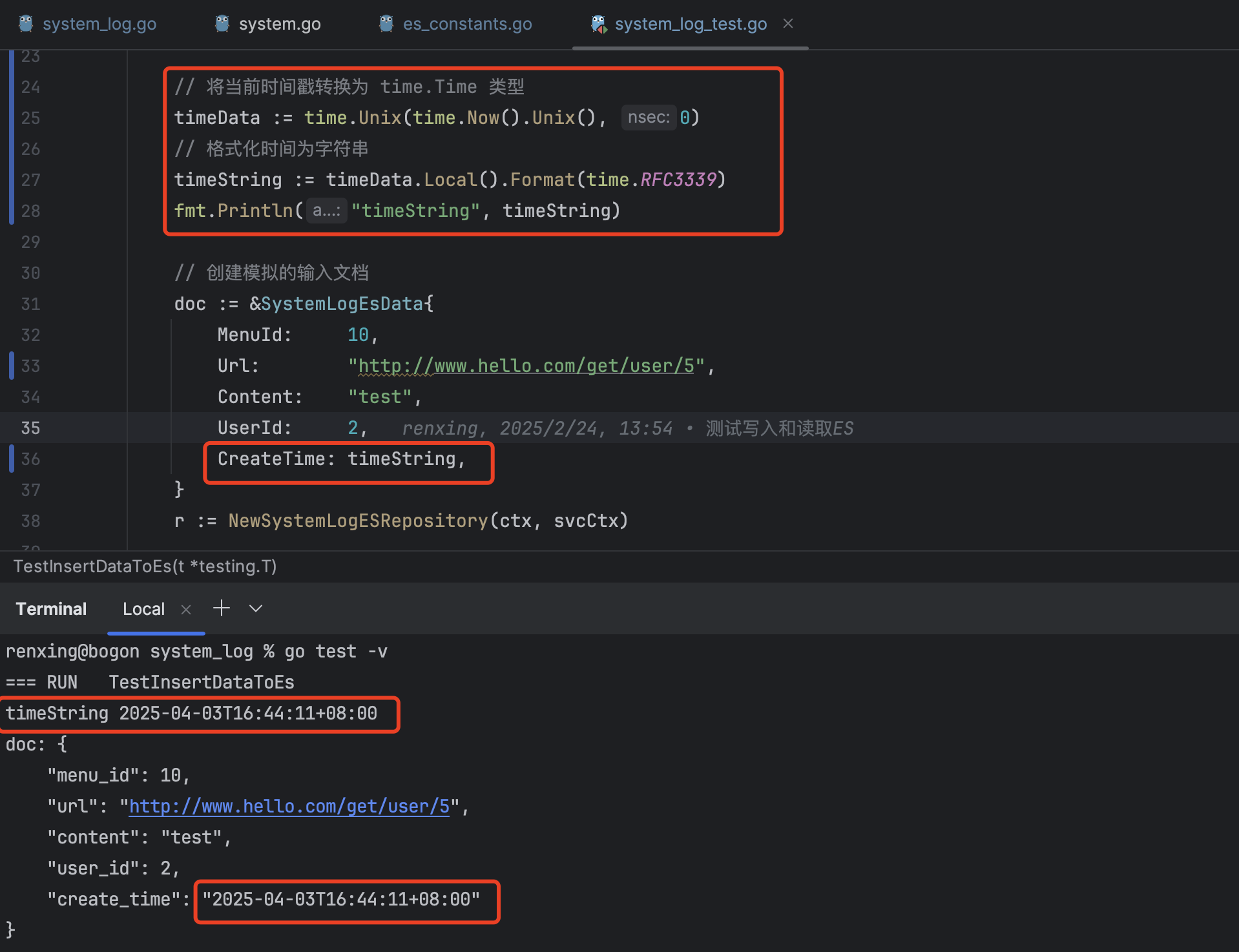Click the URL string in the Url field code

(526, 366)
